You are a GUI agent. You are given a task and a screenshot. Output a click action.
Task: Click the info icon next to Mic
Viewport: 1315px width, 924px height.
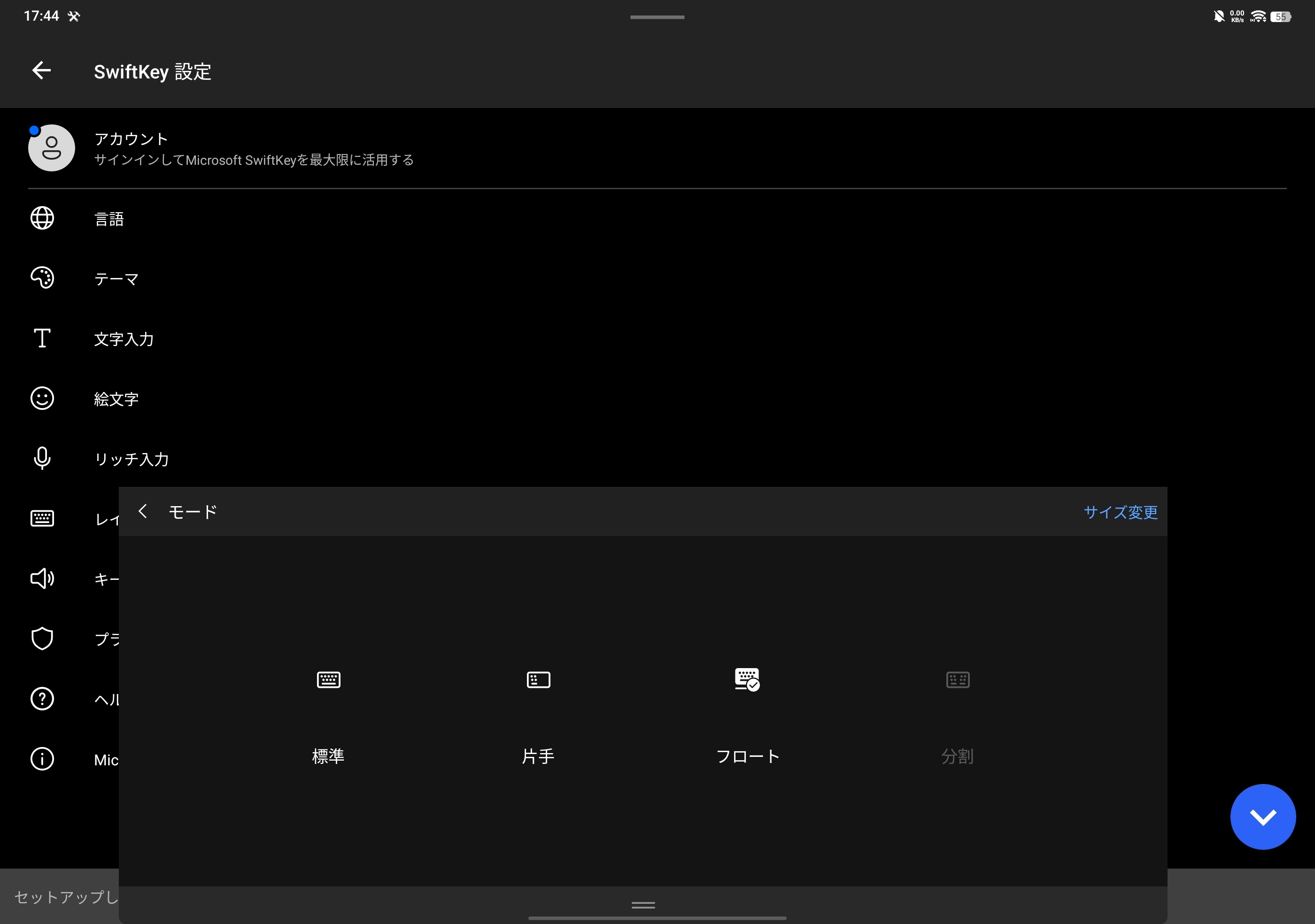42,759
